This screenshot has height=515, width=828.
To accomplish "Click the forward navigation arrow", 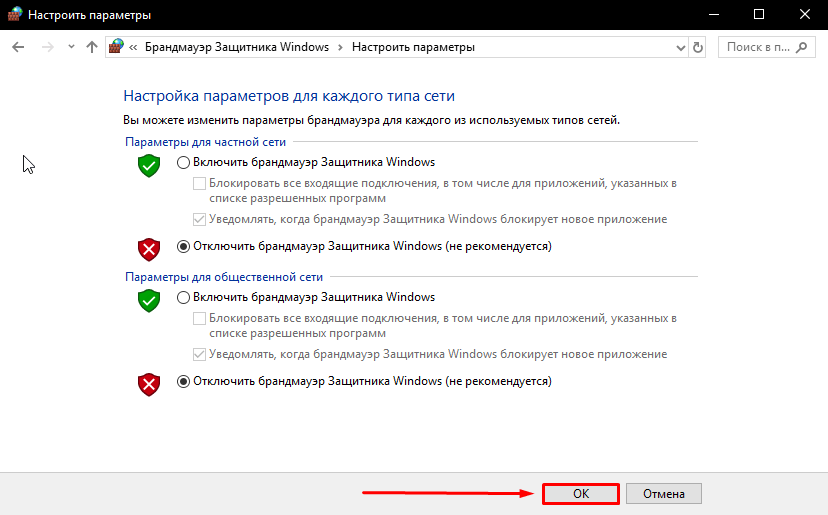I will 48,47.
